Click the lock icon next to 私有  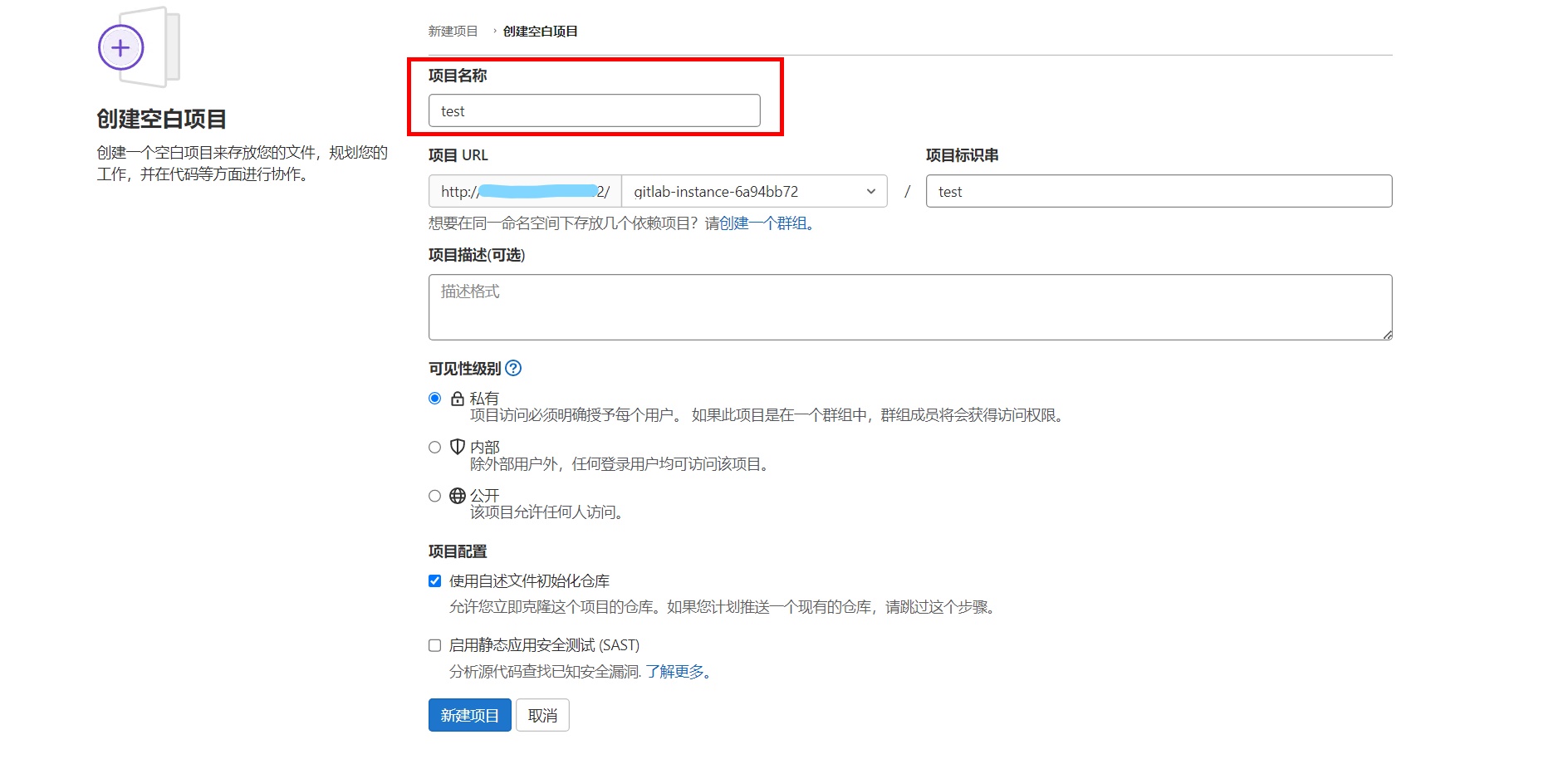pos(457,398)
